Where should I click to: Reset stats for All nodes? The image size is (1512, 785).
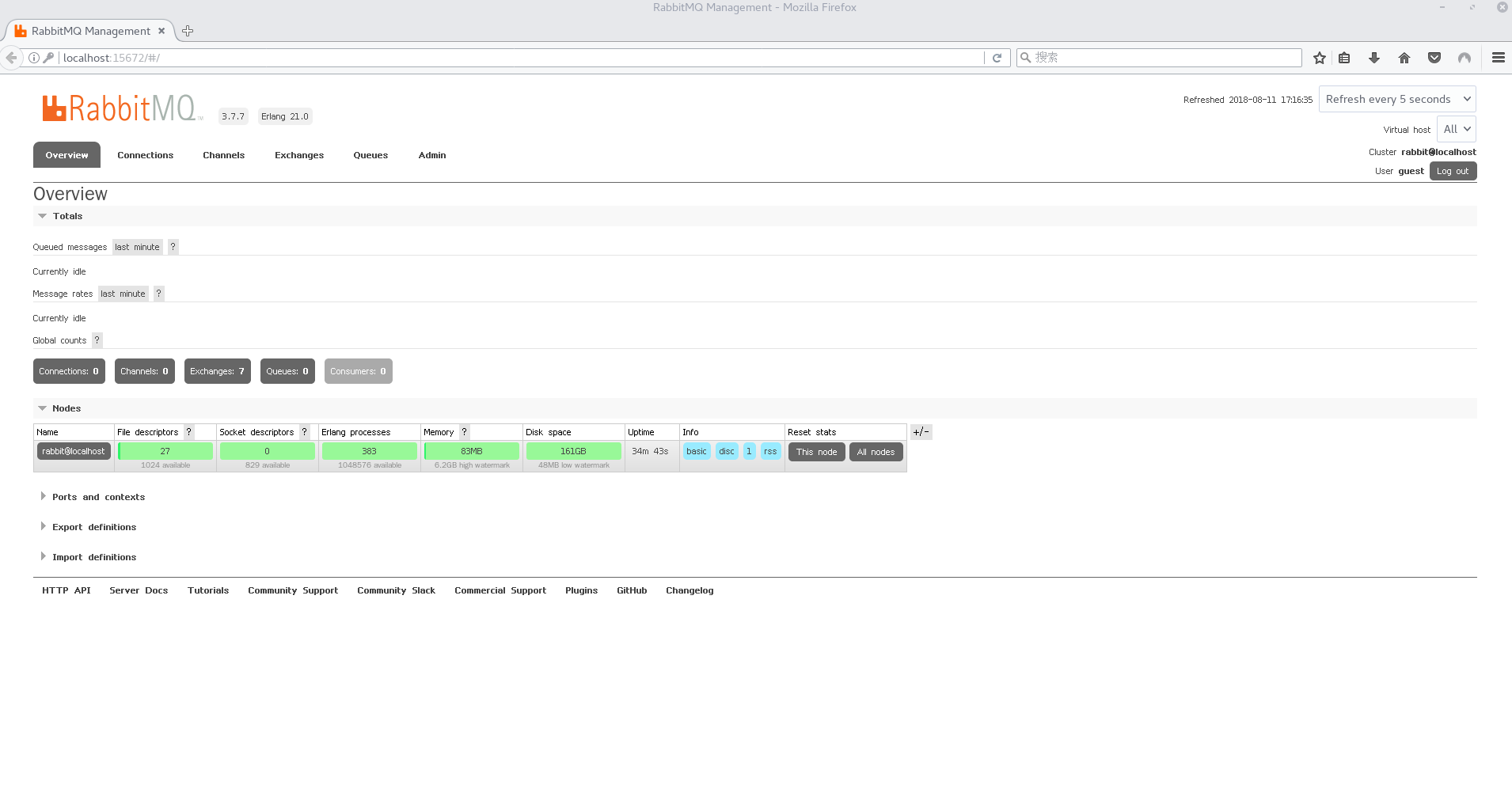876,452
